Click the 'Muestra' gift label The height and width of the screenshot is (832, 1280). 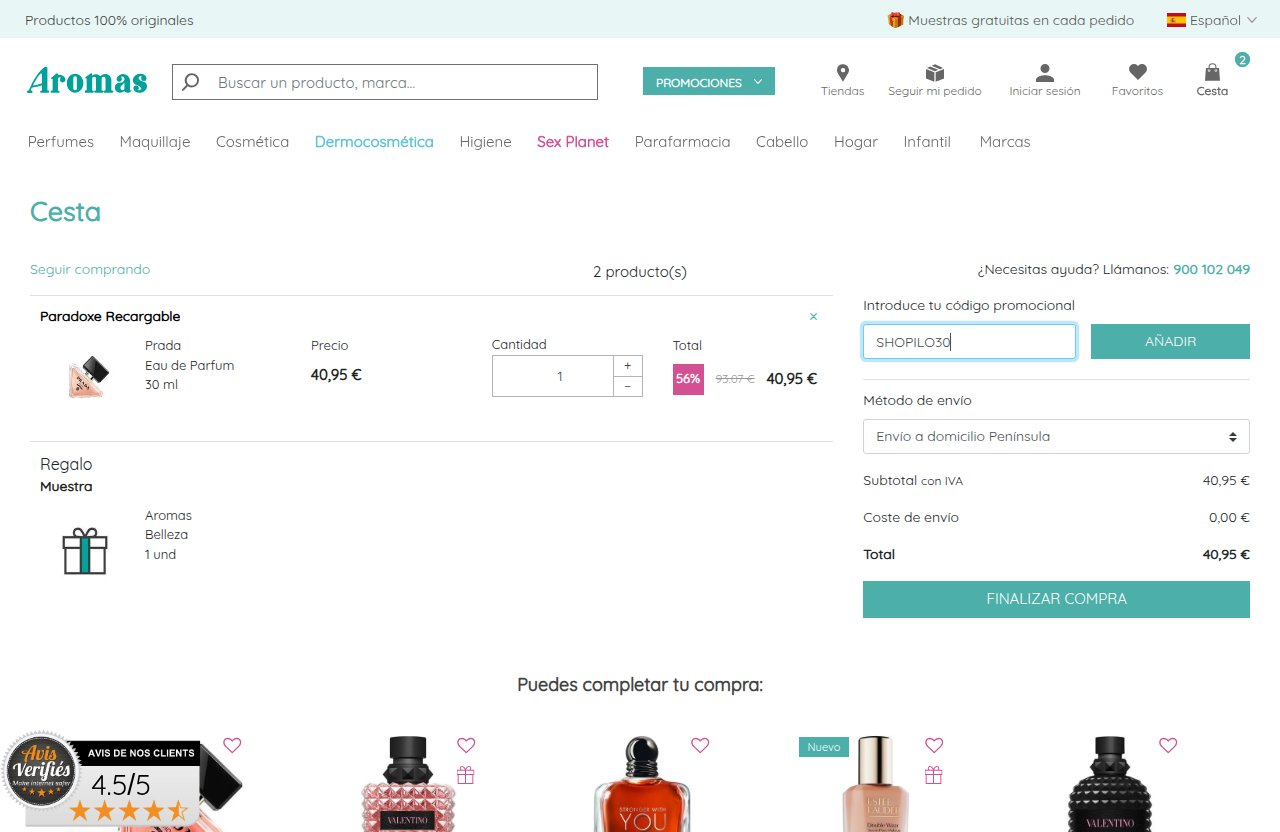[66, 487]
